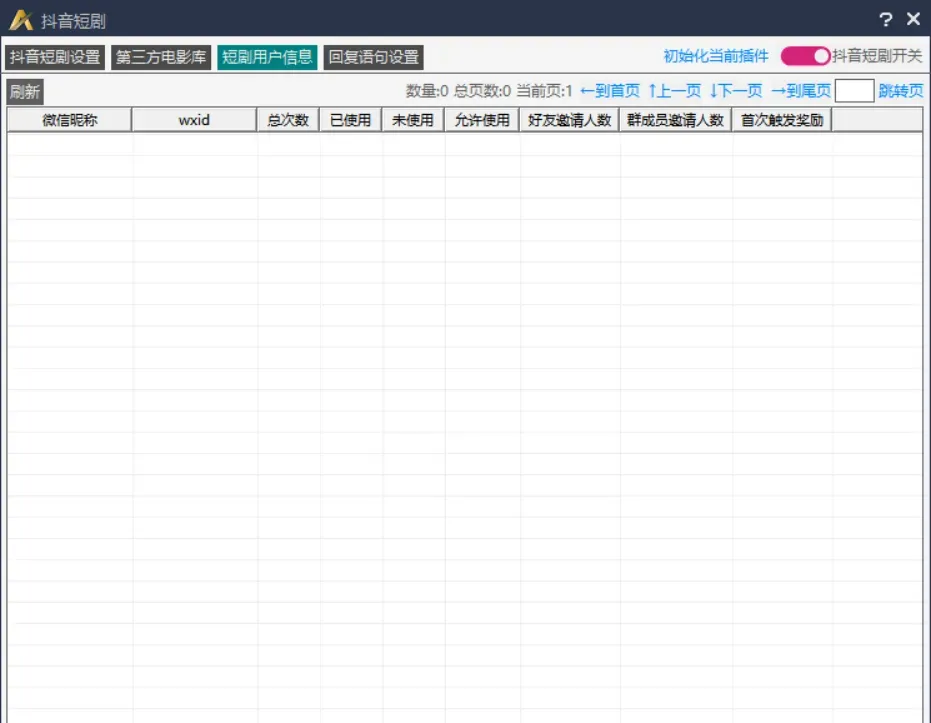The height and width of the screenshot is (723, 931).
Task: Jump to first page with ←到首页
Action: click(x=609, y=91)
